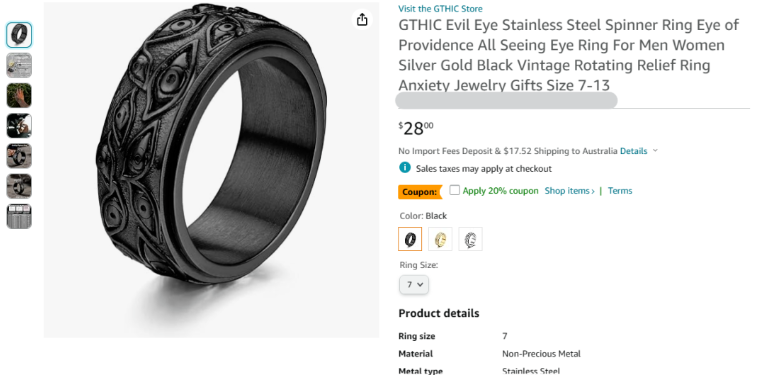Click the shipping Details link
Screen dimensions: 758x388
633,151
